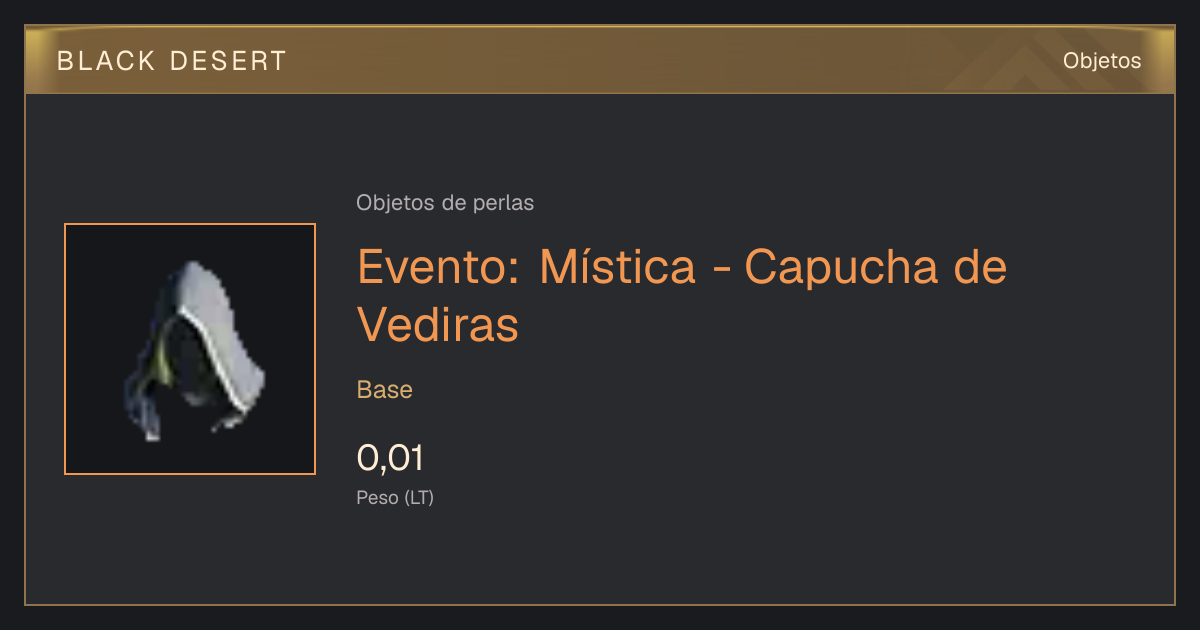Go to the Objetos section
This screenshot has width=1200, height=630.
1102,60
